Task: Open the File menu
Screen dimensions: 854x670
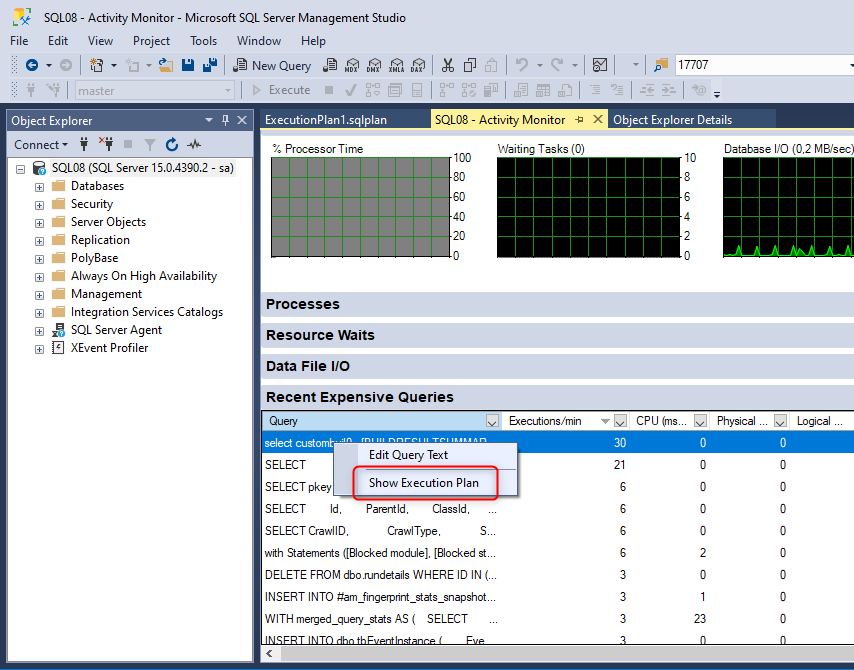Action: tap(19, 41)
